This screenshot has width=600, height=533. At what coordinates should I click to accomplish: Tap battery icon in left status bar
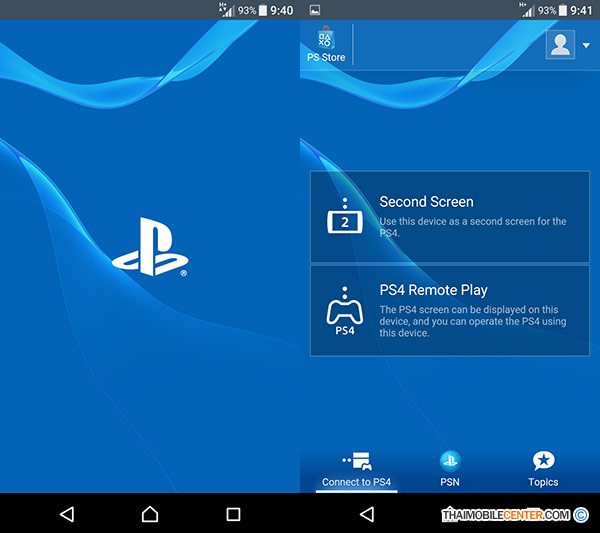(x=263, y=10)
